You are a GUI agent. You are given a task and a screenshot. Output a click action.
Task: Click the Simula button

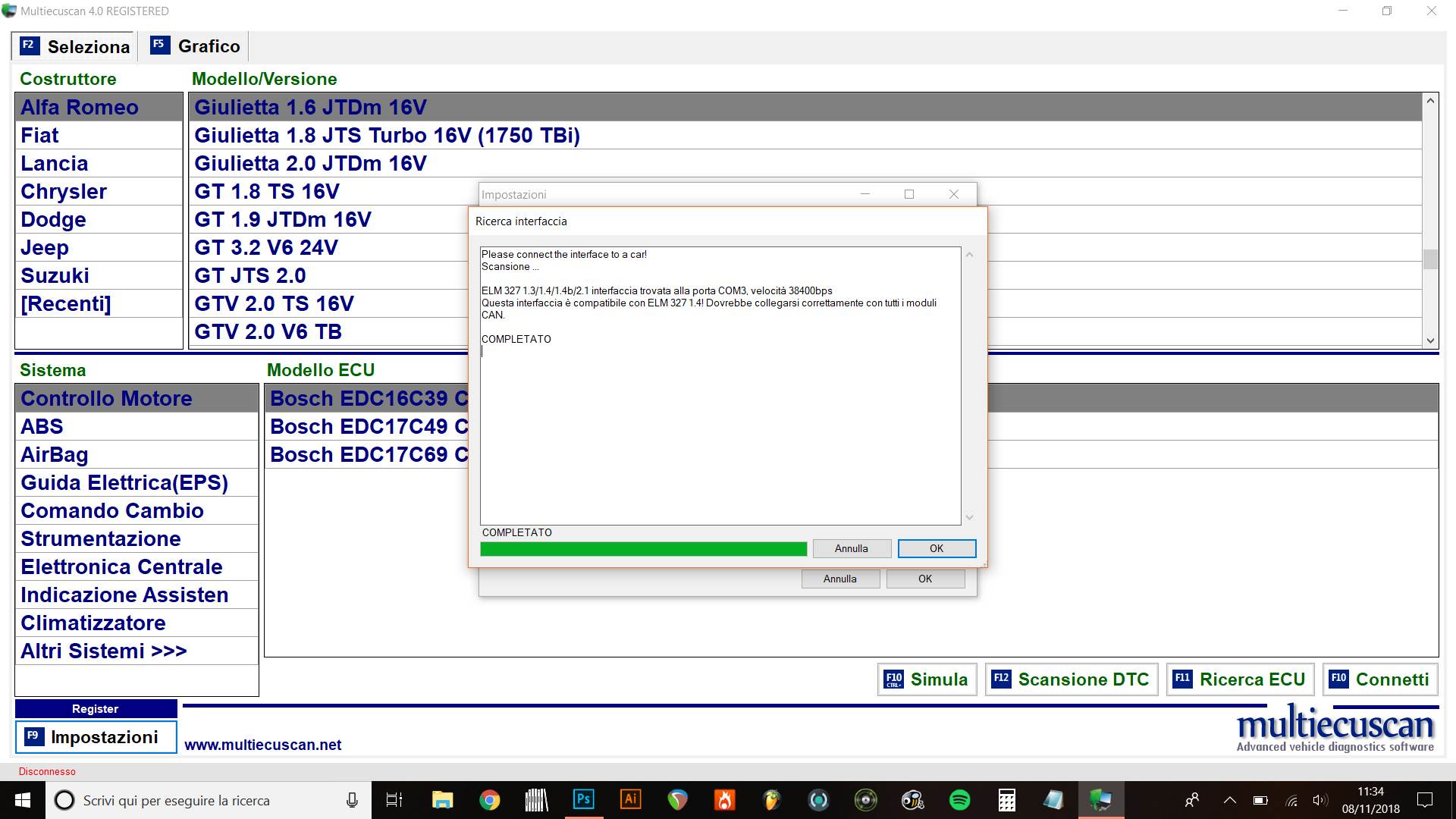pyautogui.click(x=927, y=679)
